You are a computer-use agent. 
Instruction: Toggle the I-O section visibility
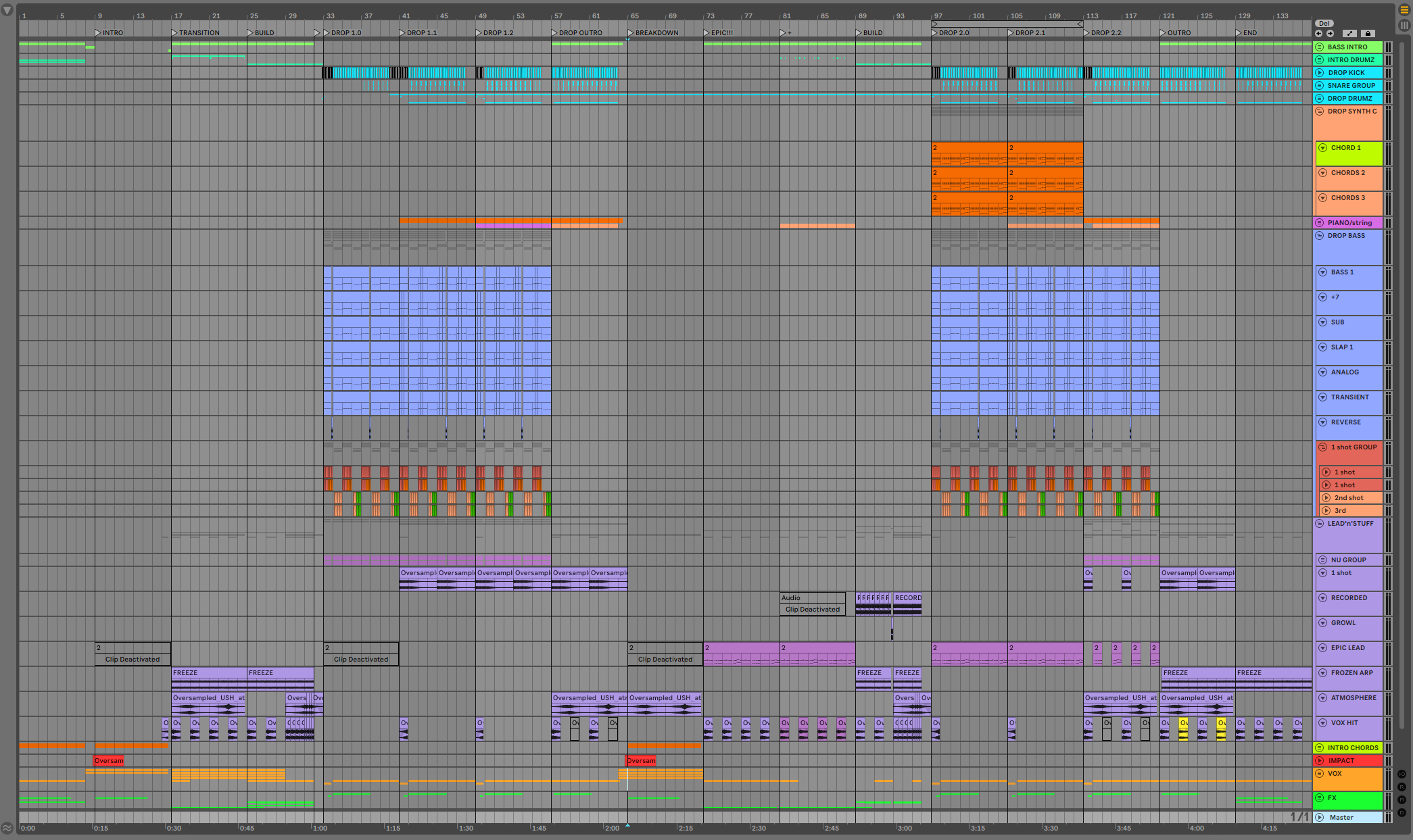[x=1402, y=774]
